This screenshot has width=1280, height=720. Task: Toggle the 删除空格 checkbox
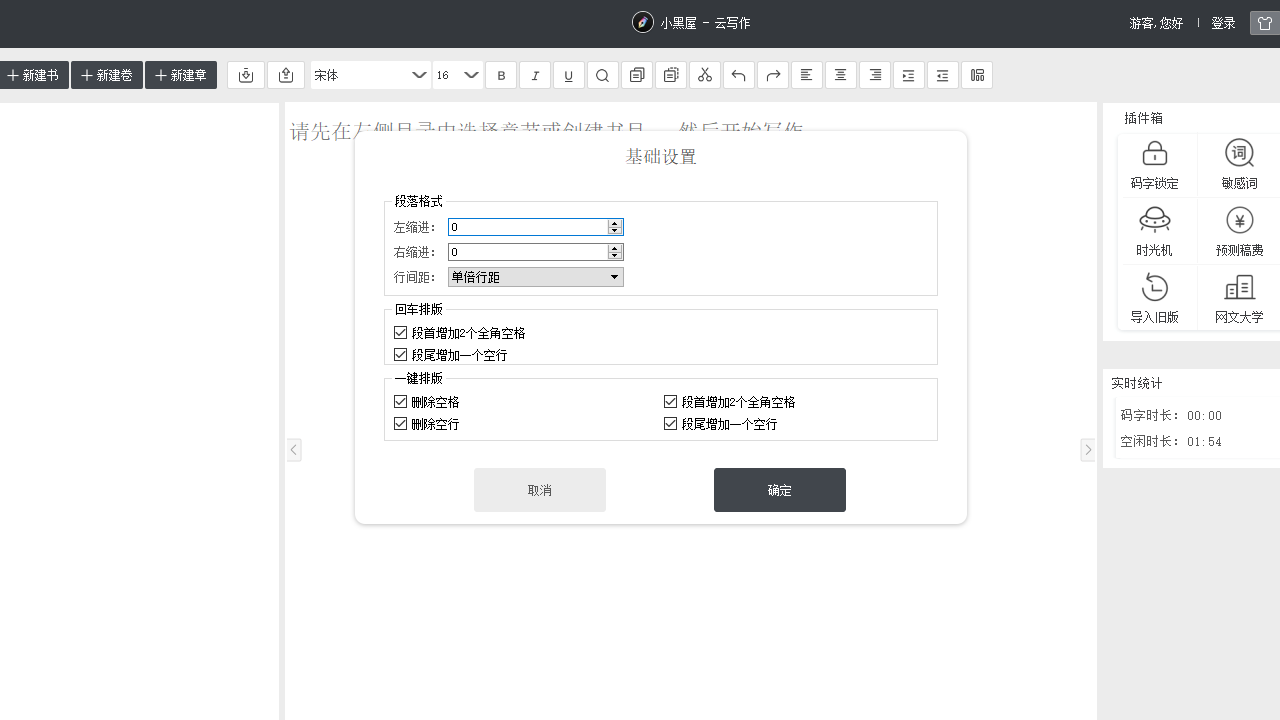(401, 402)
